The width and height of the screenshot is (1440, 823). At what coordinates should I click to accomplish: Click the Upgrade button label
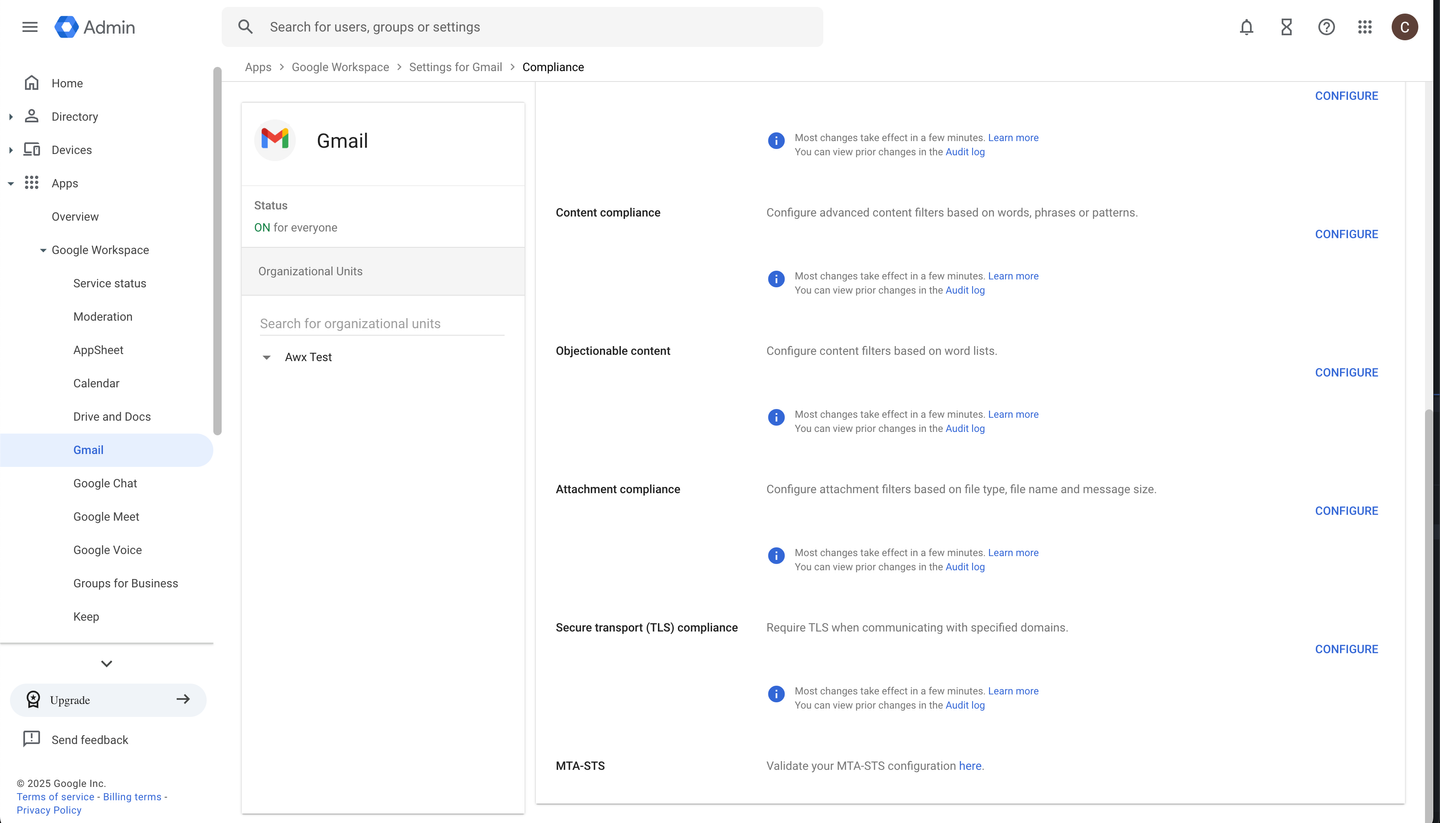pos(70,700)
